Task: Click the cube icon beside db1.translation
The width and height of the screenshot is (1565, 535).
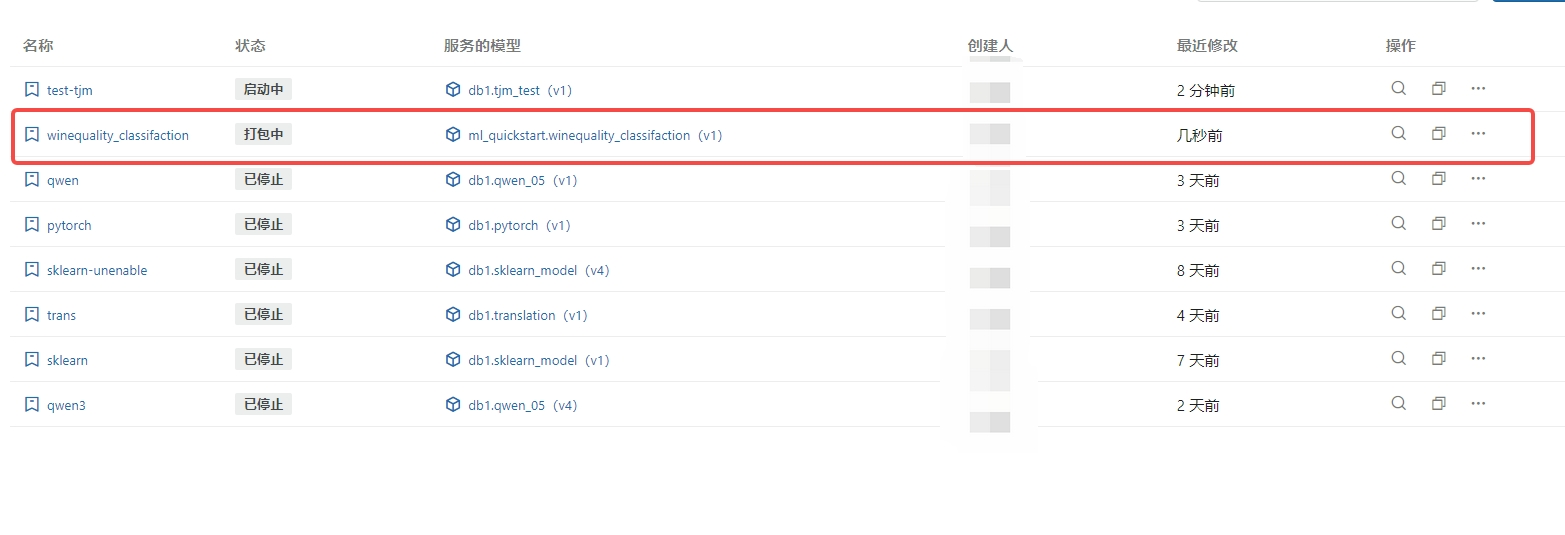Action: point(453,315)
